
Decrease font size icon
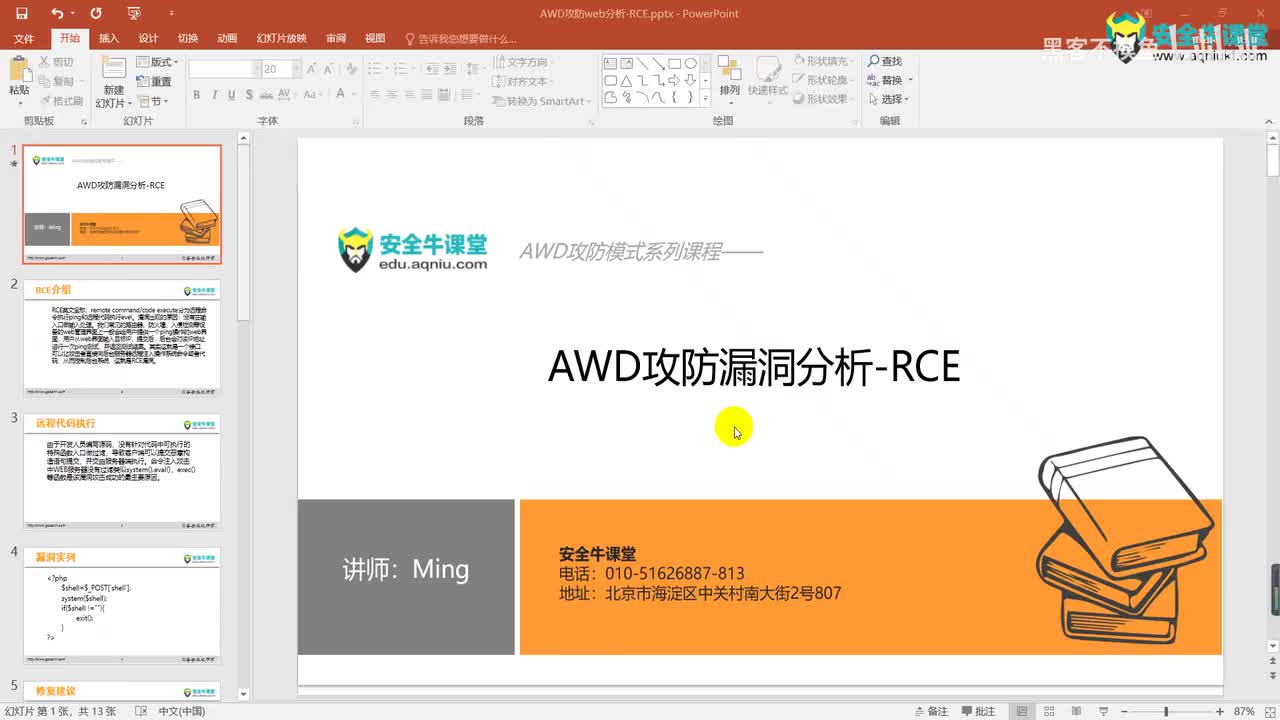point(328,69)
